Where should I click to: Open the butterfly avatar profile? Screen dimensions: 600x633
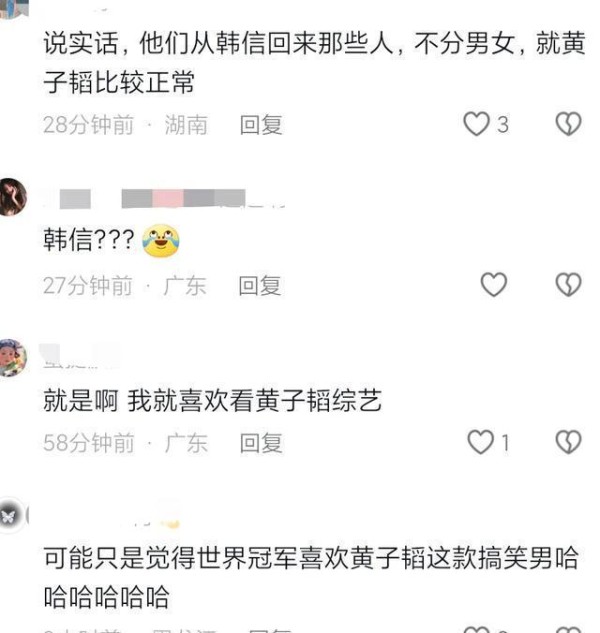(10, 516)
